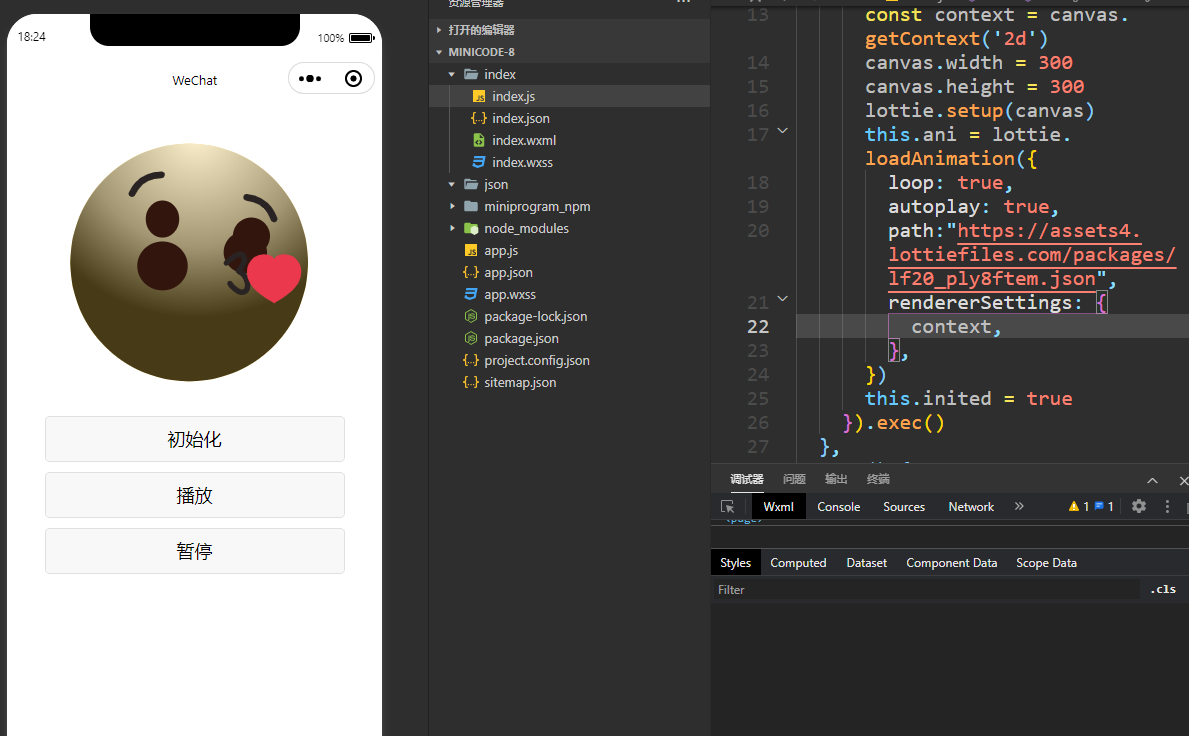Open the Computed sub-tab
Viewport: 1189px width, 736px height.
pyautogui.click(x=798, y=563)
